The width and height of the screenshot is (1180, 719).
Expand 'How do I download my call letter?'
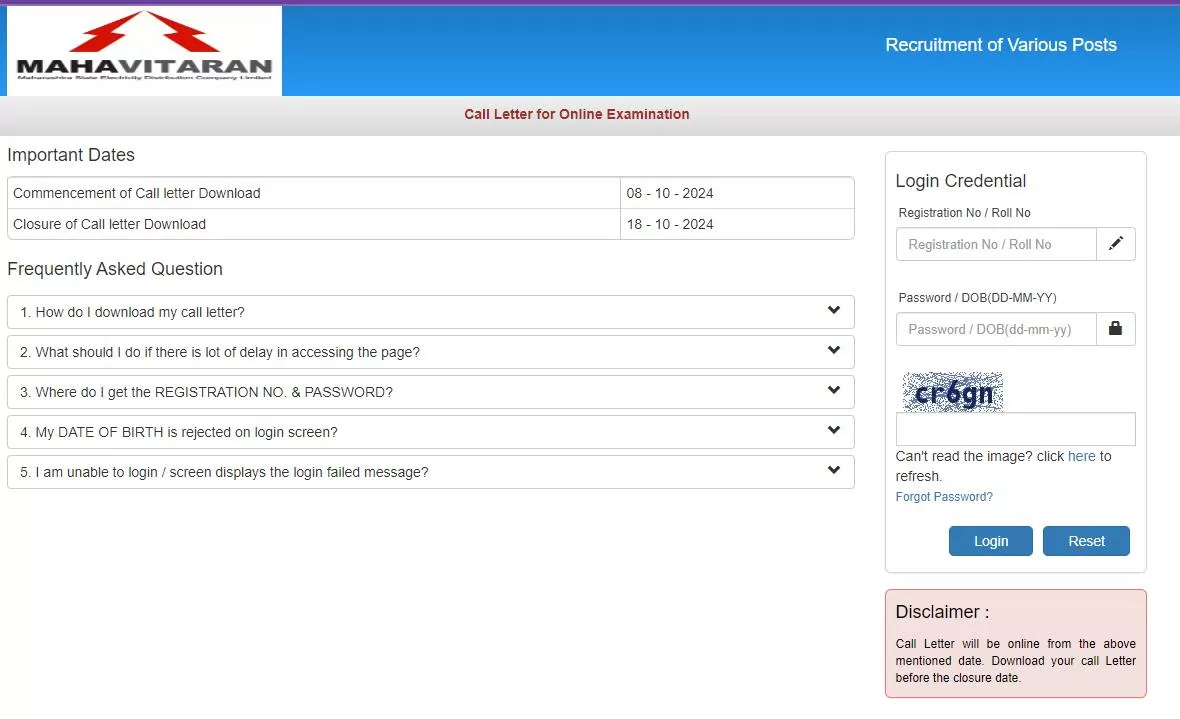coord(430,312)
